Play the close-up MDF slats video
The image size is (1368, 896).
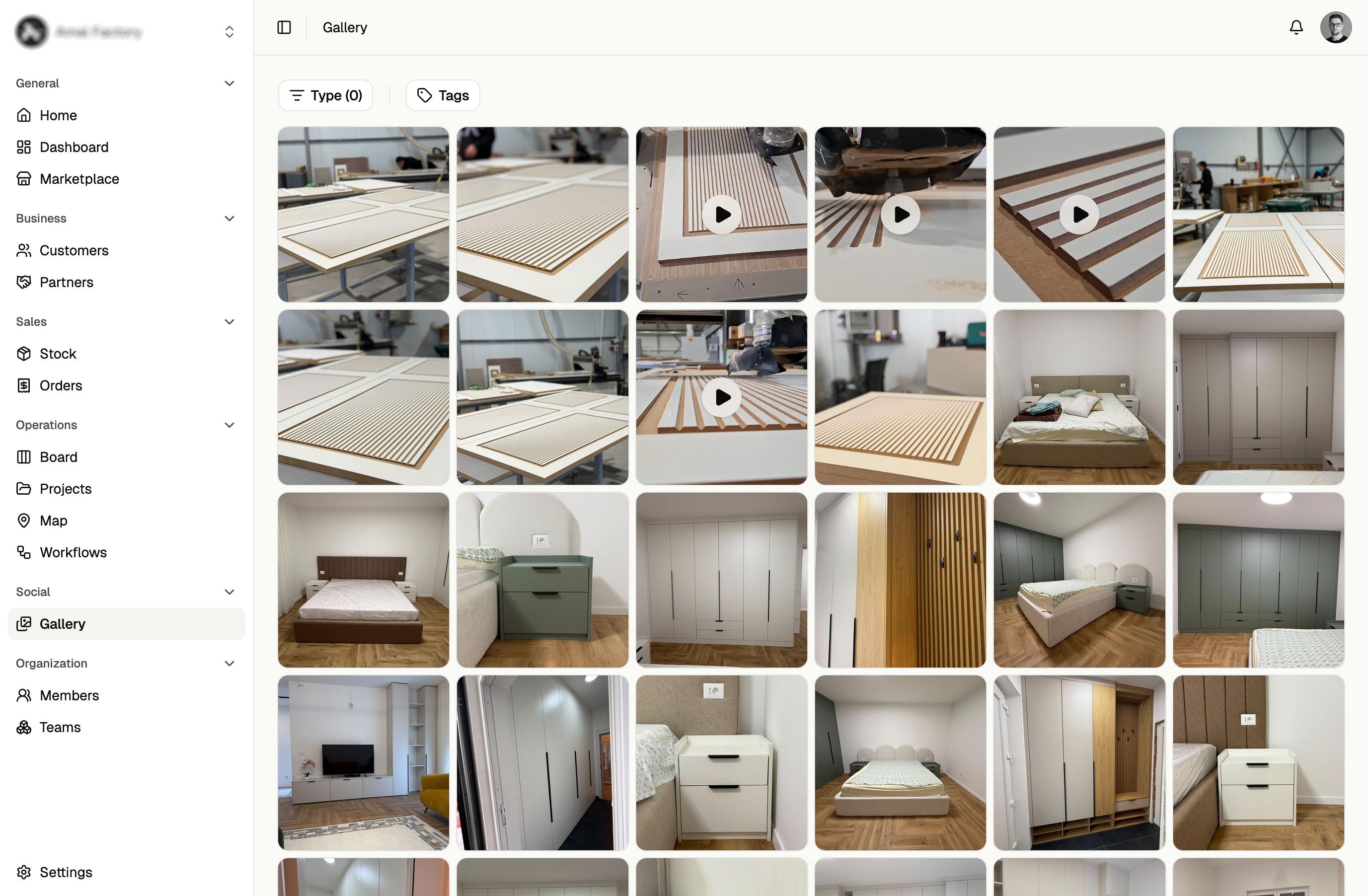pos(1079,215)
